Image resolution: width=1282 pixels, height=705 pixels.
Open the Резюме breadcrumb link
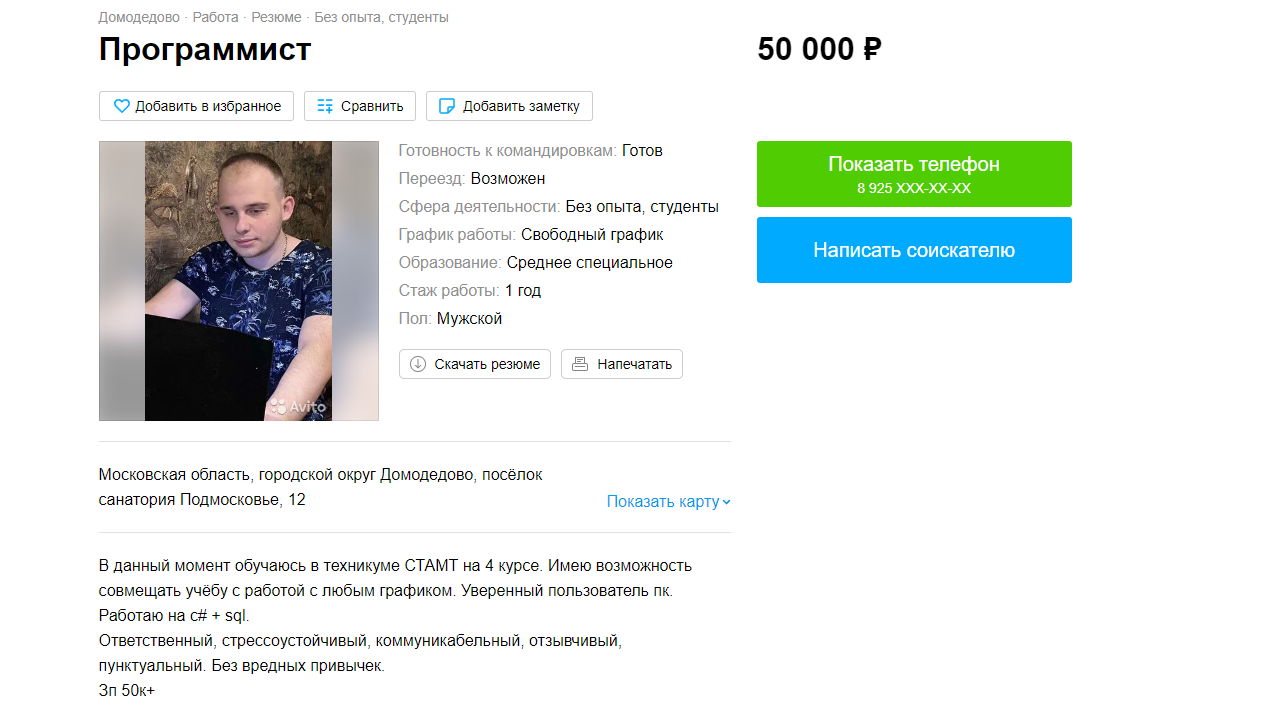pyautogui.click(x=276, y=17)
